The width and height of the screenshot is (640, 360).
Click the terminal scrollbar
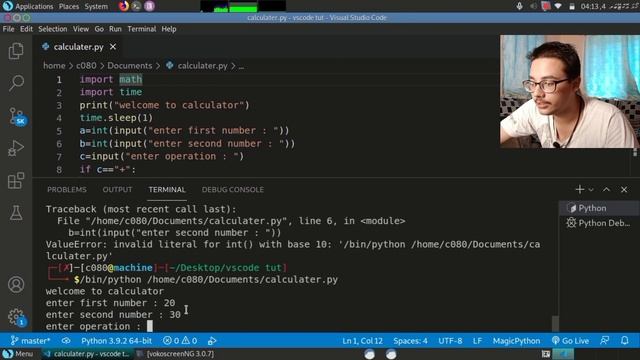click(555, 323)
